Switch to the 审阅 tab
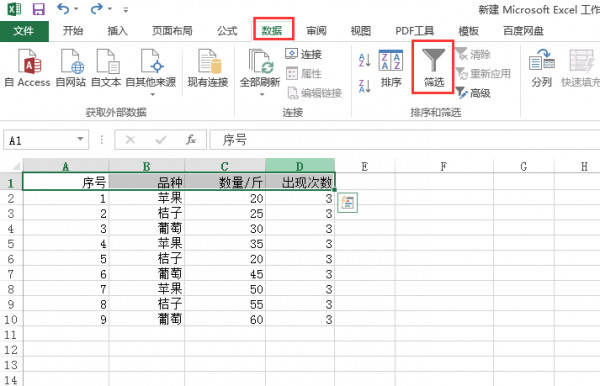The height and width of the screenshot is (386, 600). (316, 31)
